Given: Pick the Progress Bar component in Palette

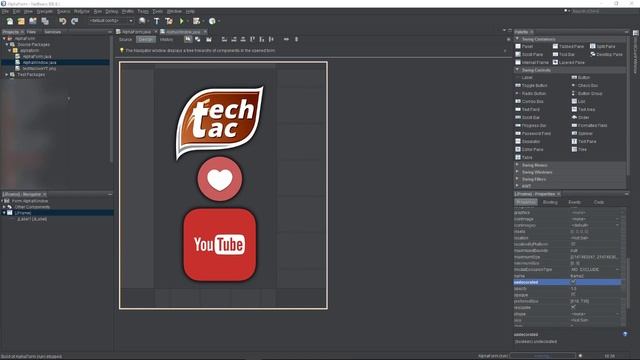Looking at the screenshot, I should tap(531, 126).
